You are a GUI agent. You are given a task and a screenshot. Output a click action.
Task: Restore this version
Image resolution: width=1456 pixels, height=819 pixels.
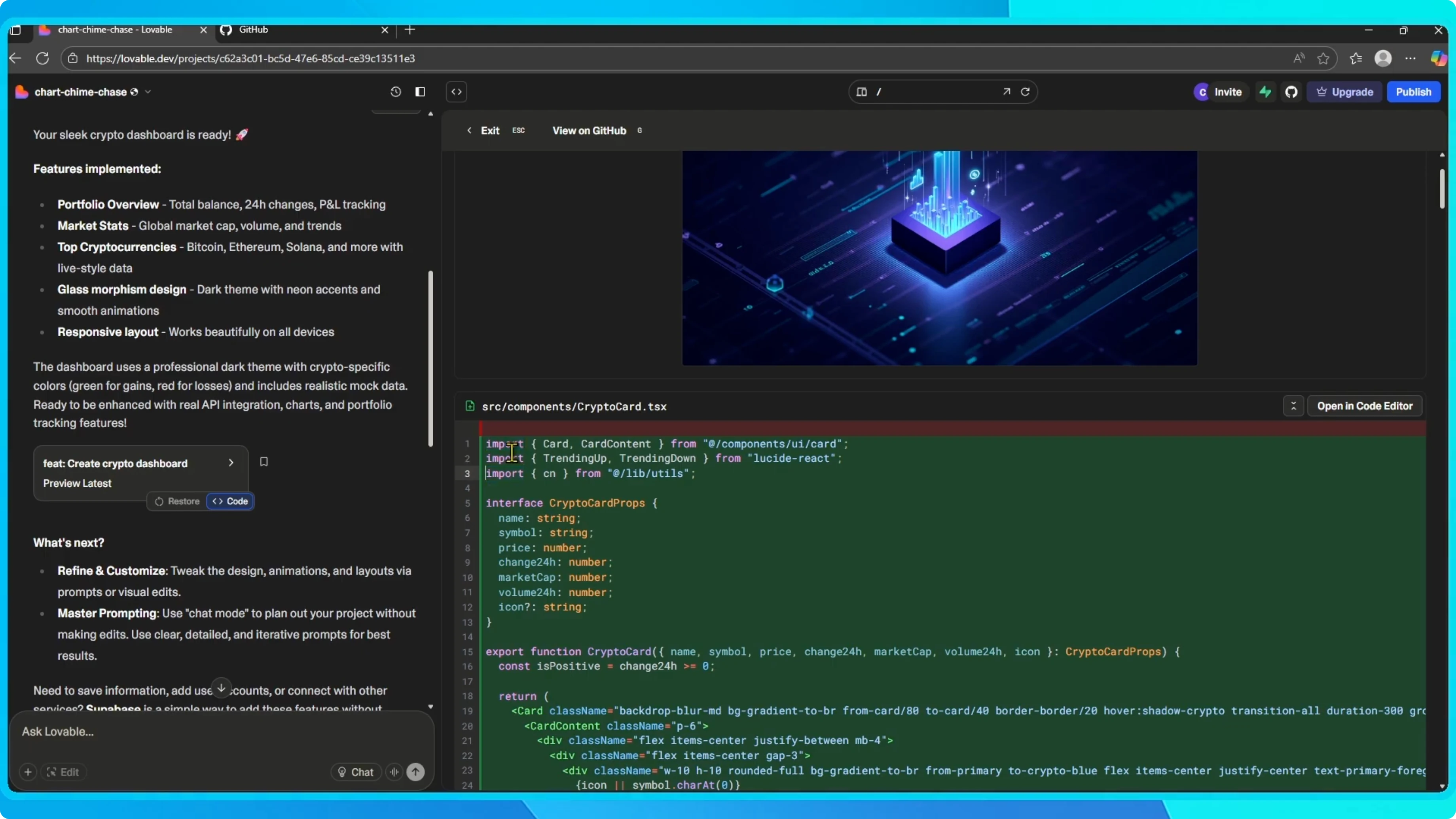(177, 501)
